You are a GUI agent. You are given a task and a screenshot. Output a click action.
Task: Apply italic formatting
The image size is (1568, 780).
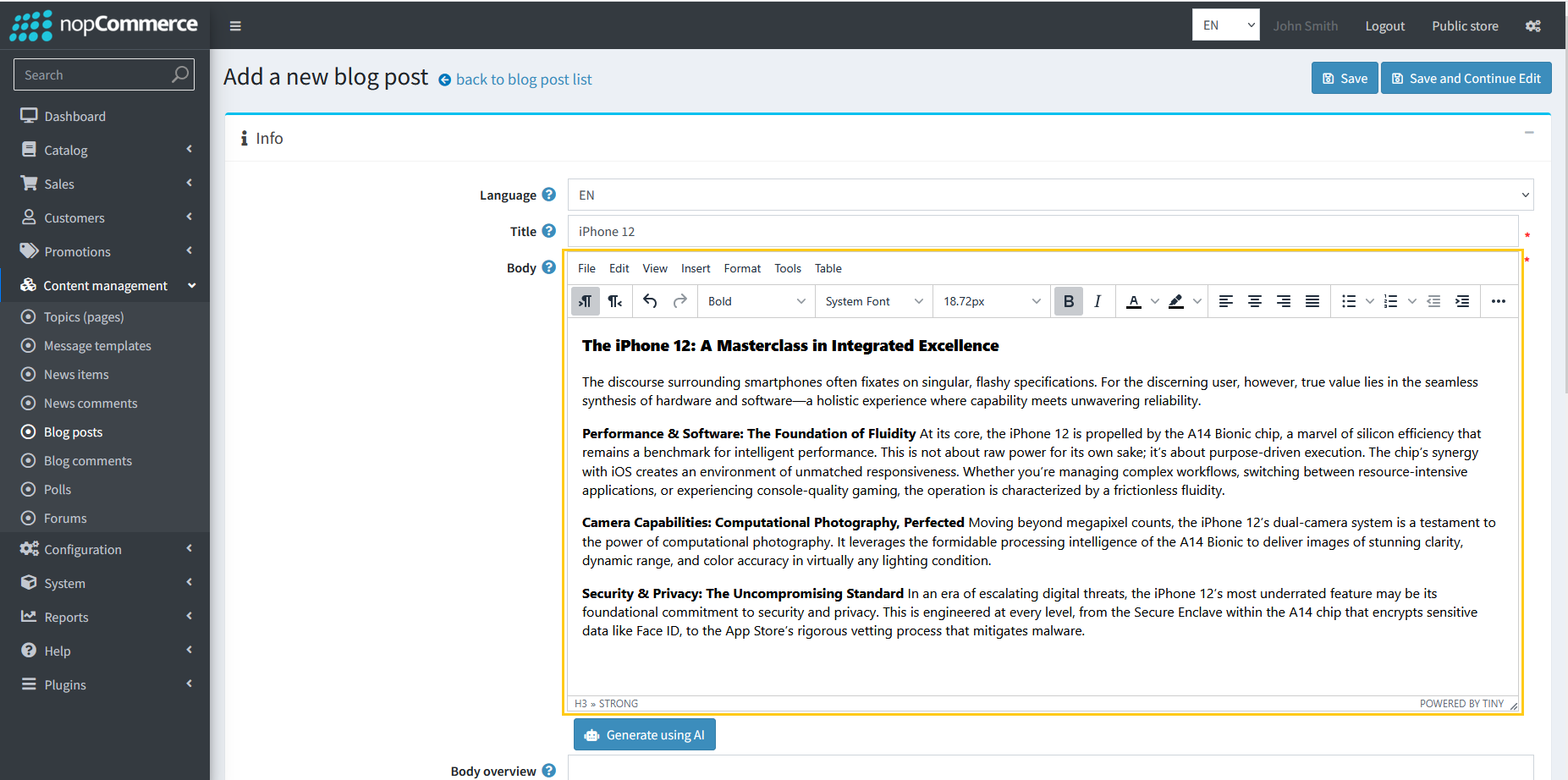pos(1097,300)
